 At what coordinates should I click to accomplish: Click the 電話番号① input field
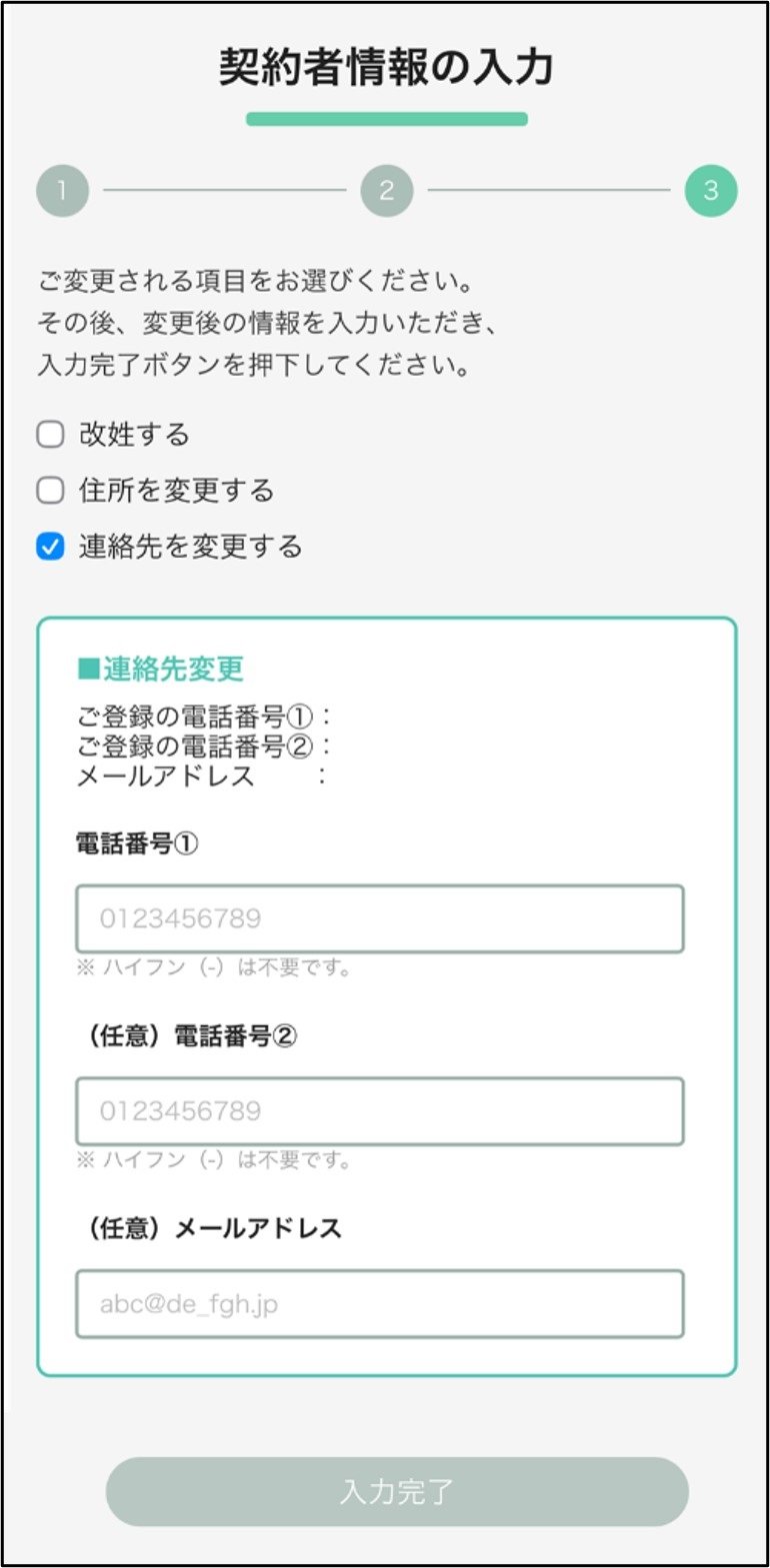pos(380,917)
